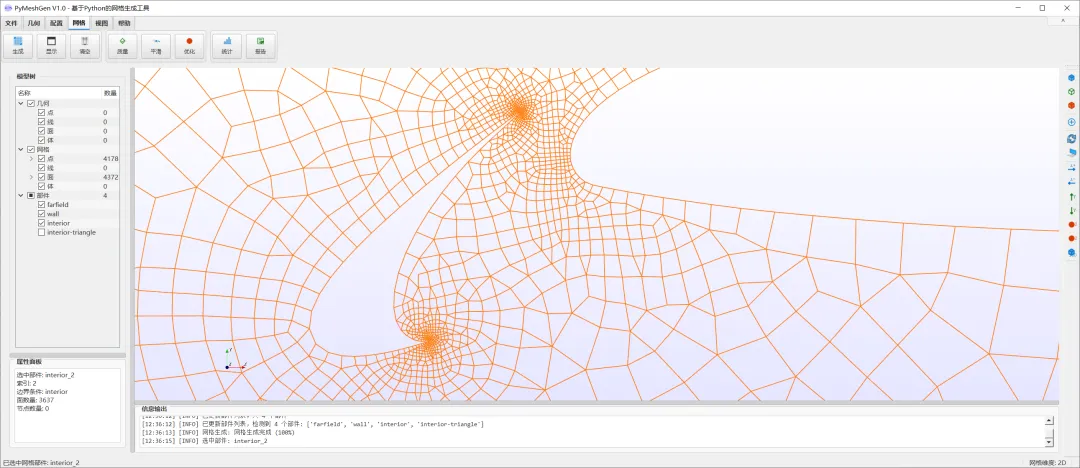Collapse the 网格 tree node arrow
This screenshot has height=468, width=1080.
[x=21, y=150]
